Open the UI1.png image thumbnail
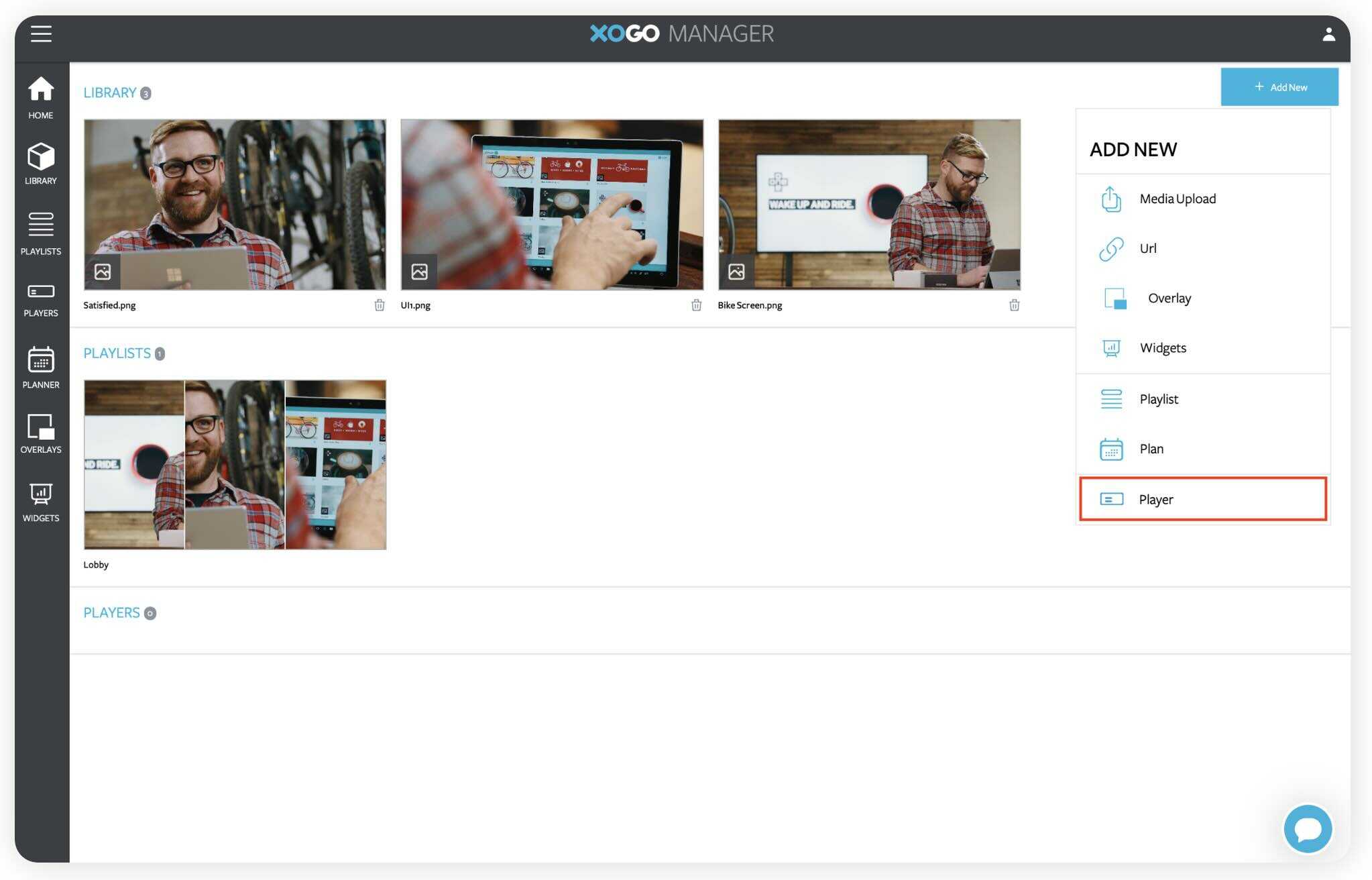This screenshot has height=880, width=1372. [551, 205]
